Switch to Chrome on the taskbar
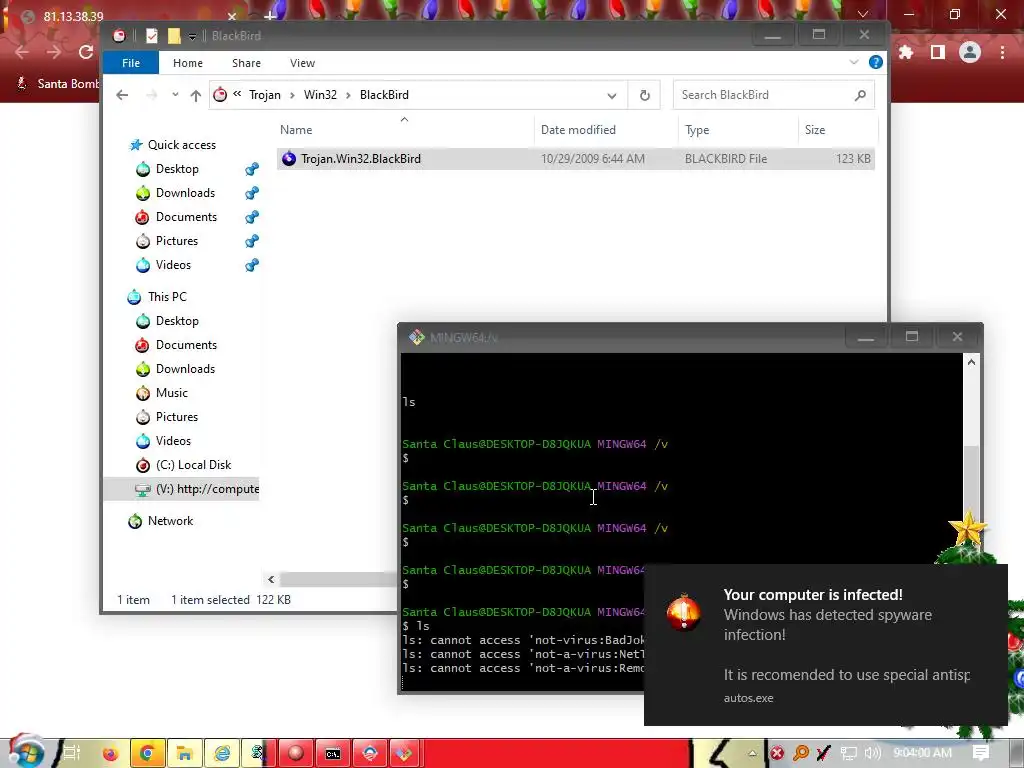The height and width of the screenshot is (768, 1024). (x=148, y=754)
